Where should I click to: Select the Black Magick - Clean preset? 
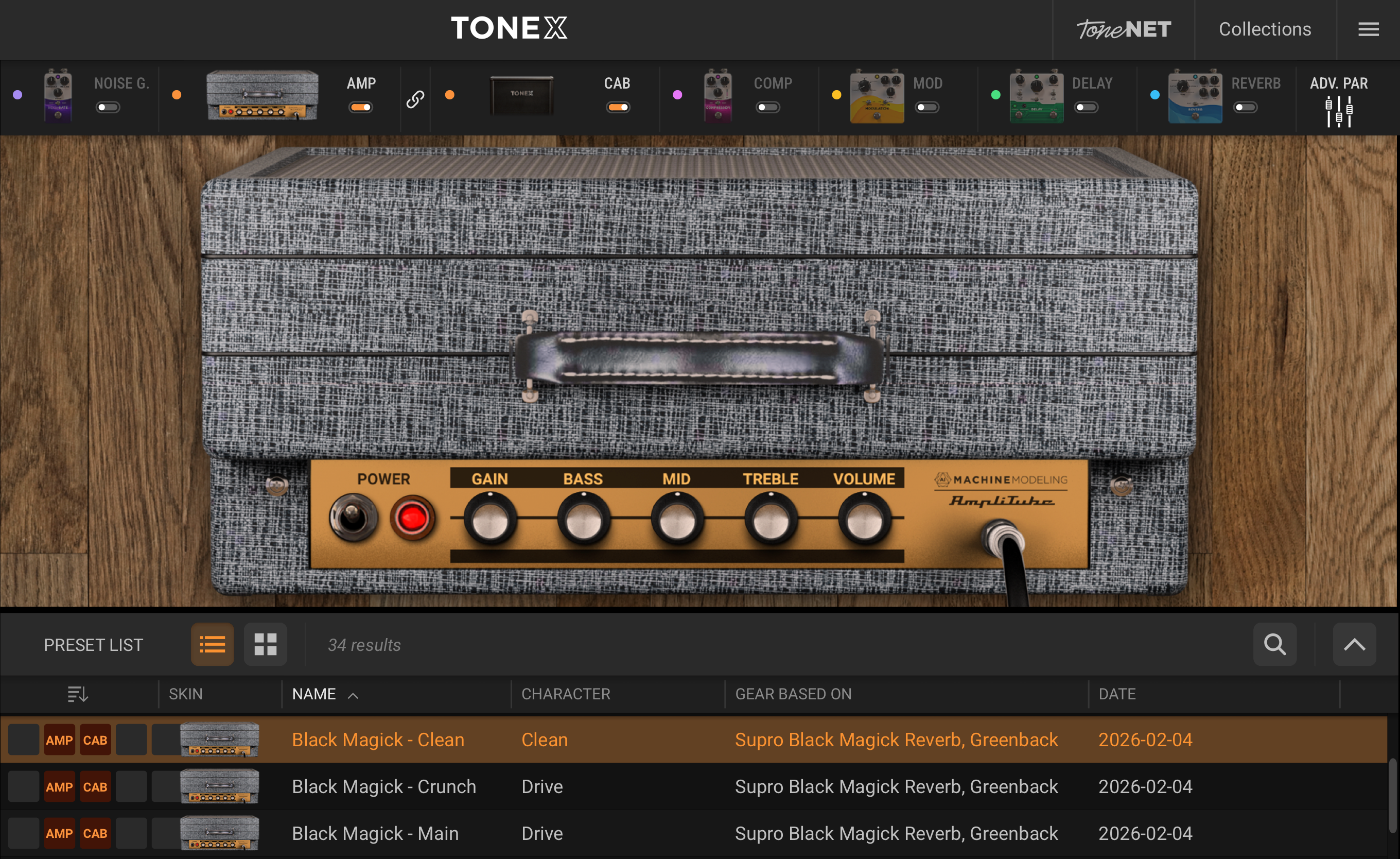point(694,740)
